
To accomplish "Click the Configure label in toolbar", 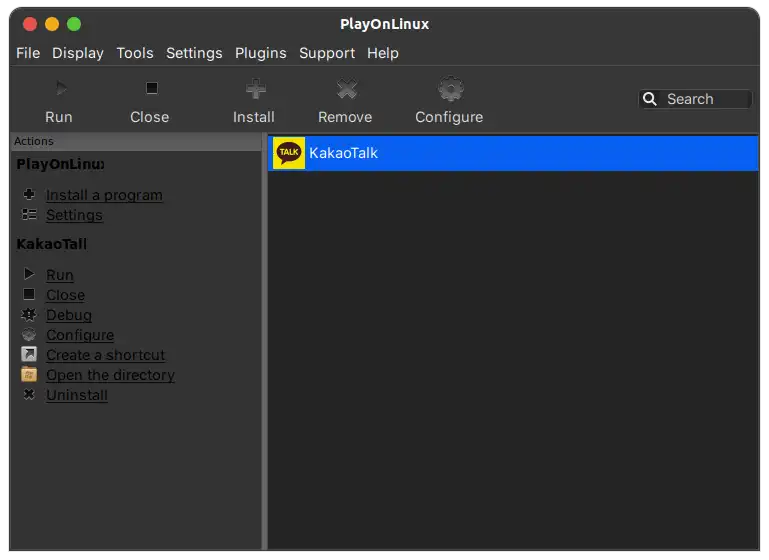I will click(449, 118).
